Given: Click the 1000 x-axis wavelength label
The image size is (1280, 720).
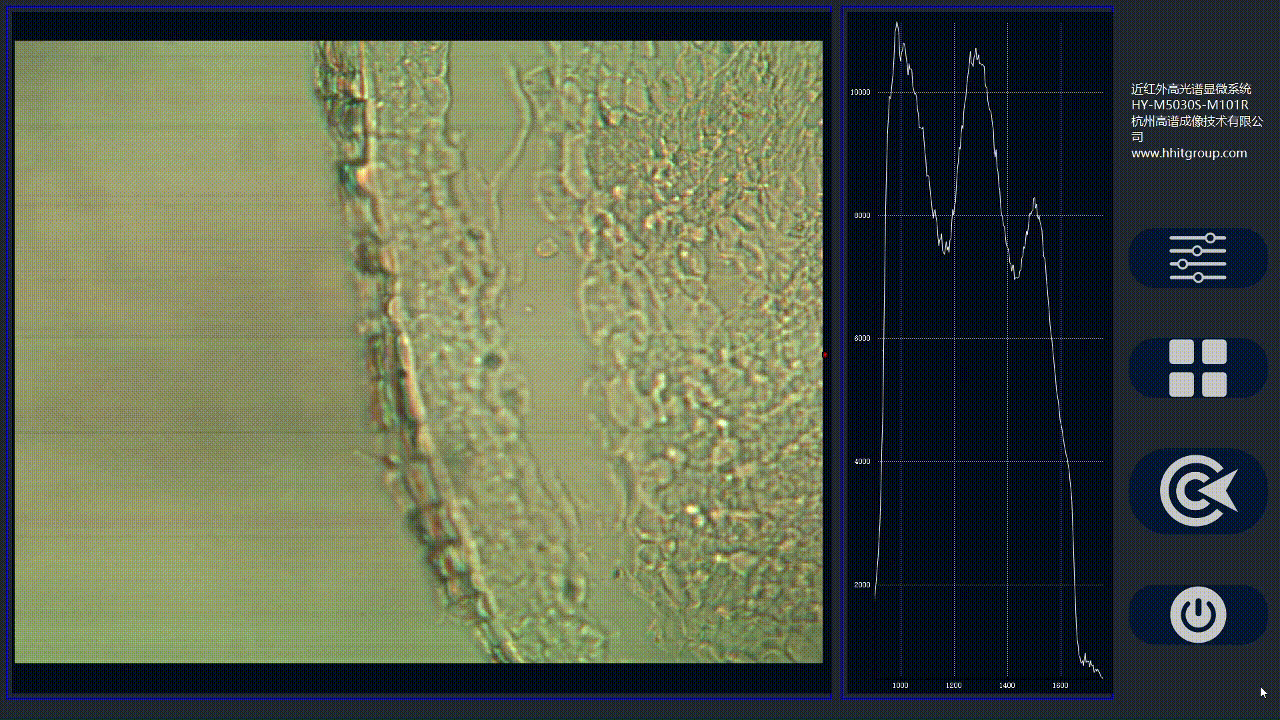Looking at the screenshot, I should 900,686.
